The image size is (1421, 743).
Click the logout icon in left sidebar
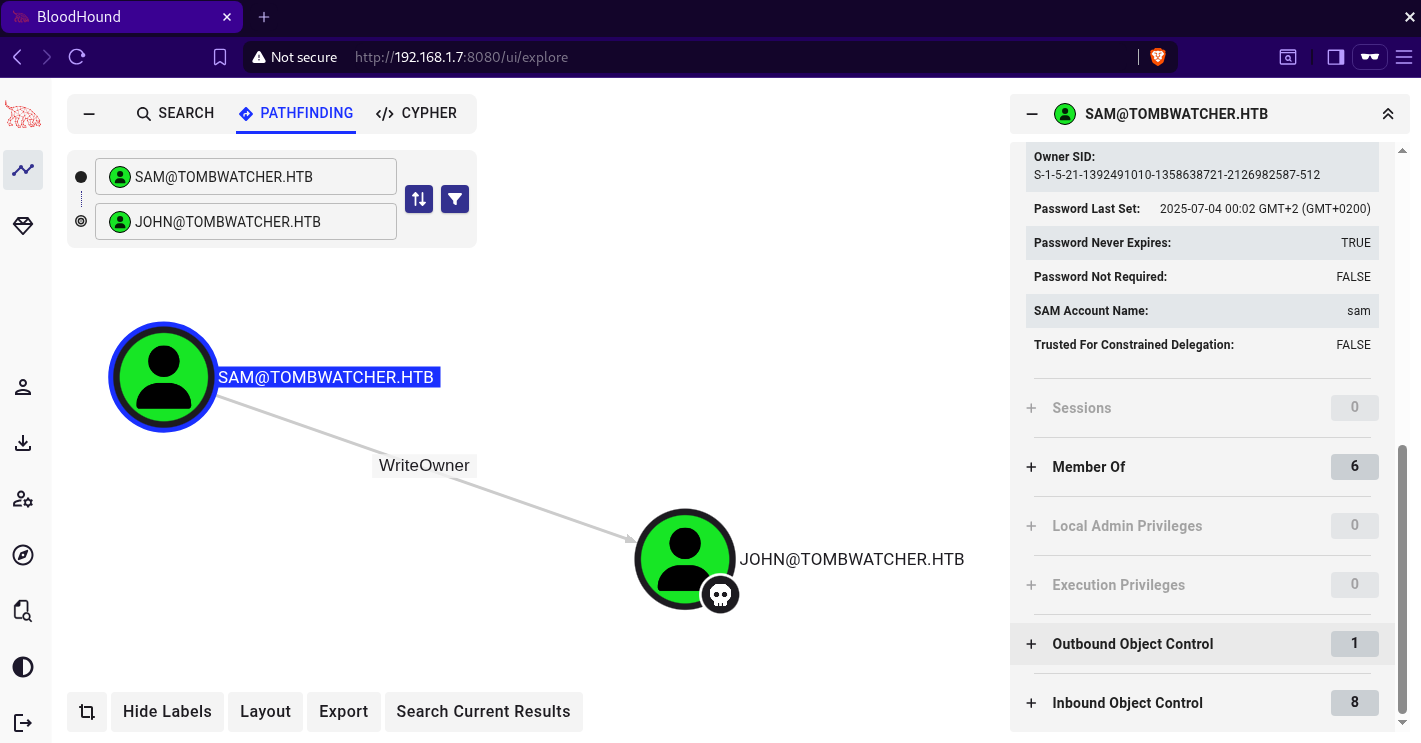tap(23, 722)
